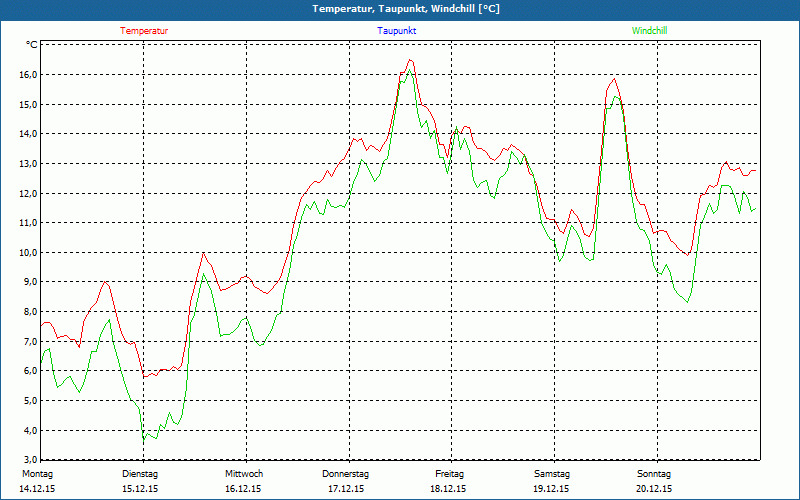Click the date 16.12.15
The image size is (800, 500).
pos(243,489)
